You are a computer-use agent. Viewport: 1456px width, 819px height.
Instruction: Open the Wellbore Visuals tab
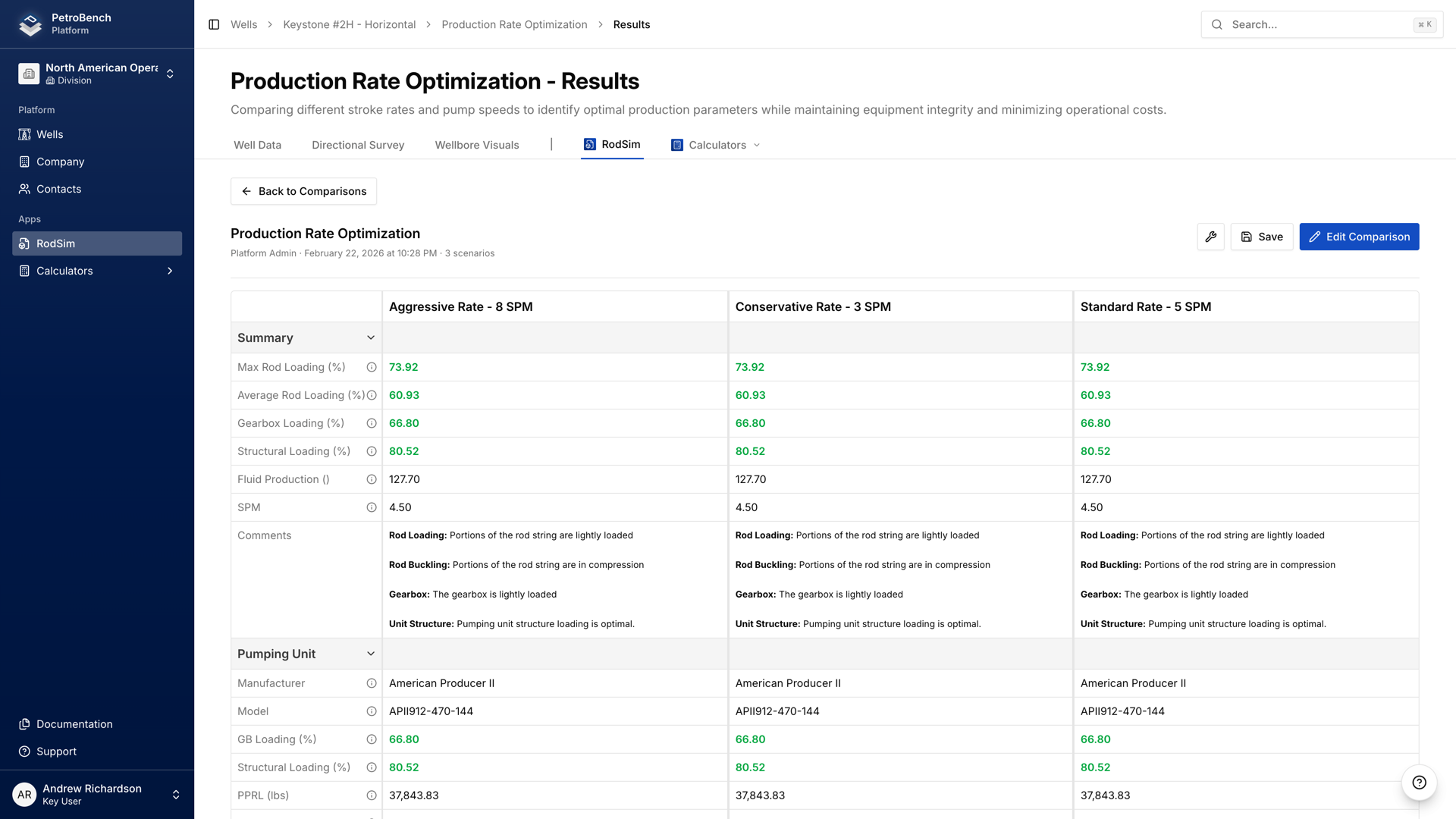(x=476, y=145)
